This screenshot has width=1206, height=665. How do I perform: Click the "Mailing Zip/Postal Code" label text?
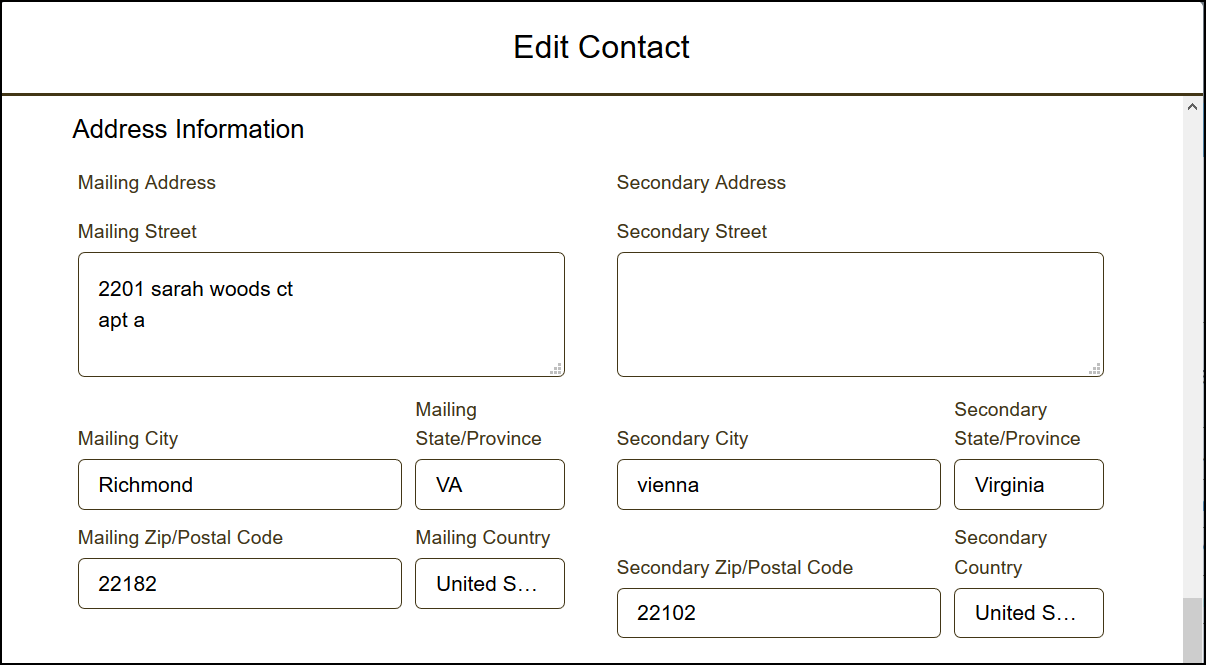(x=180, y=538)
